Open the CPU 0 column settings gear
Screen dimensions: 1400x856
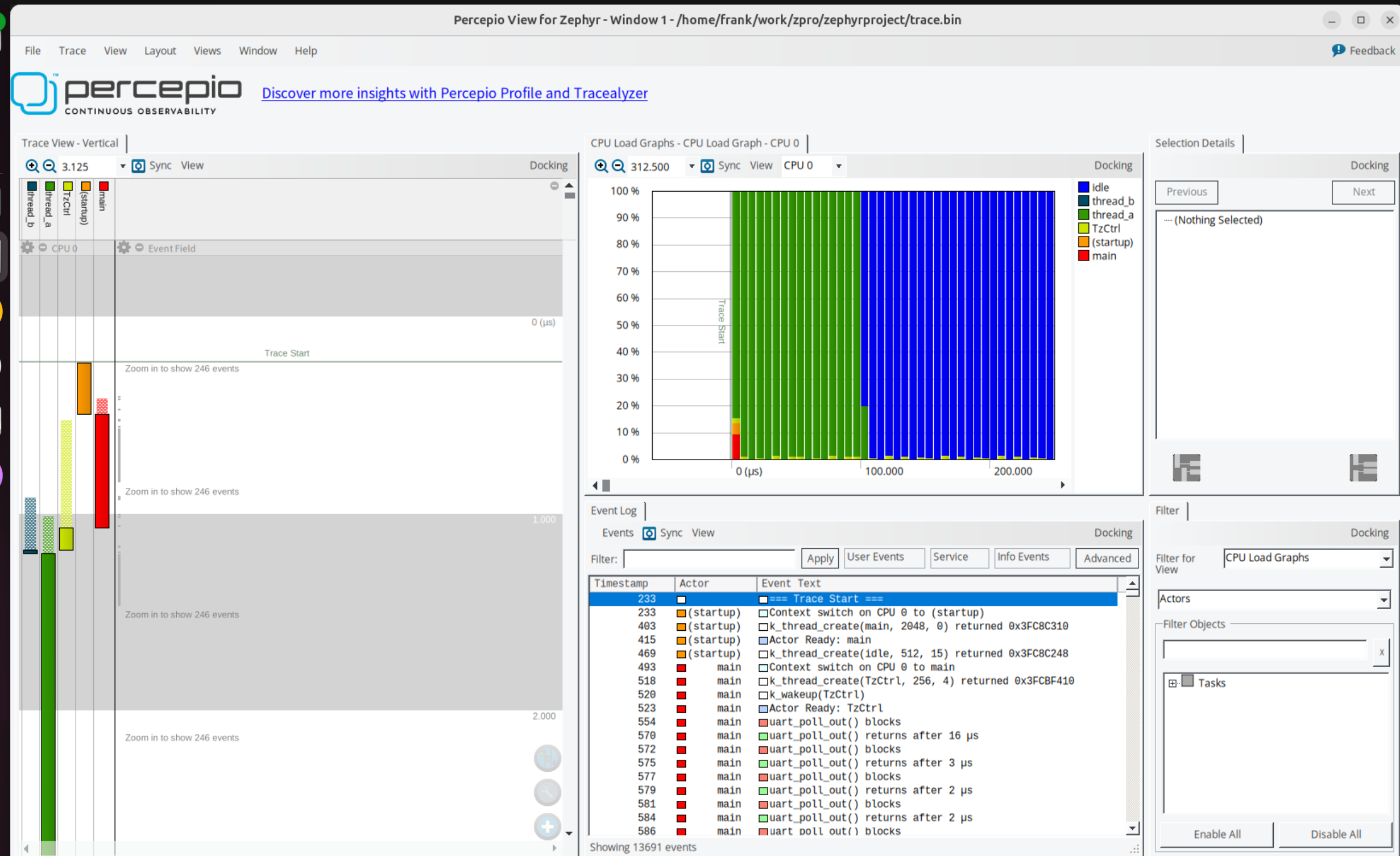pyautogui.click(x=27, y=248)
